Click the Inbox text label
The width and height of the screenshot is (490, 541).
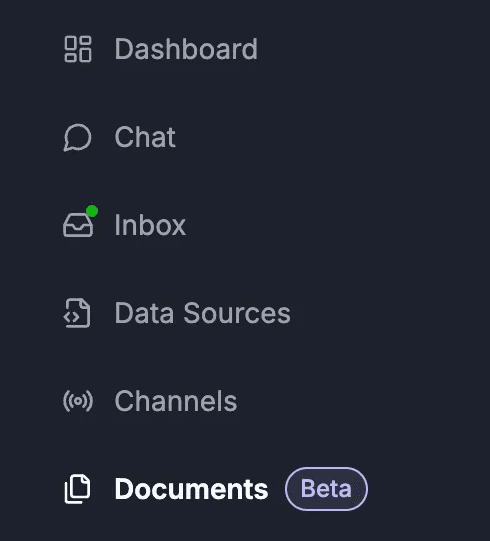pyautogui.click(x=150, y=225)
